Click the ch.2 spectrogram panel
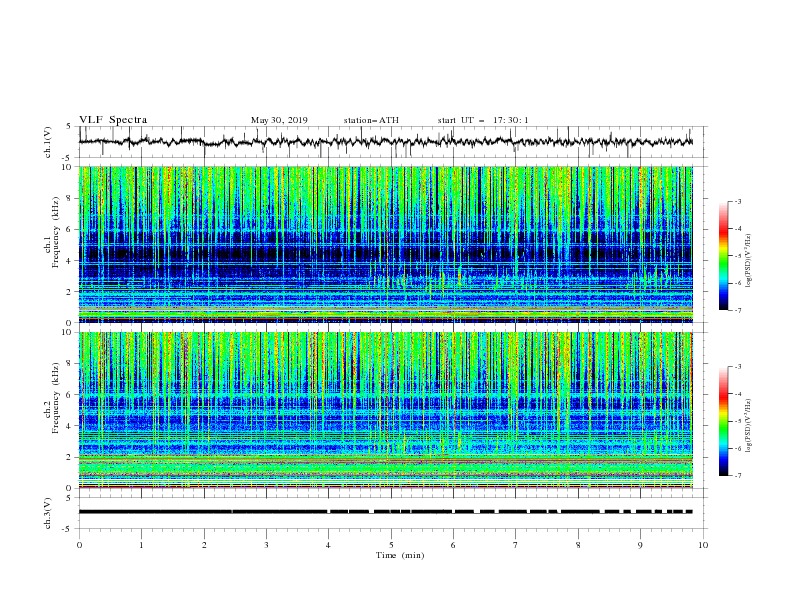The width and height of the screenshot is (792, 612). tap(386, 410)
